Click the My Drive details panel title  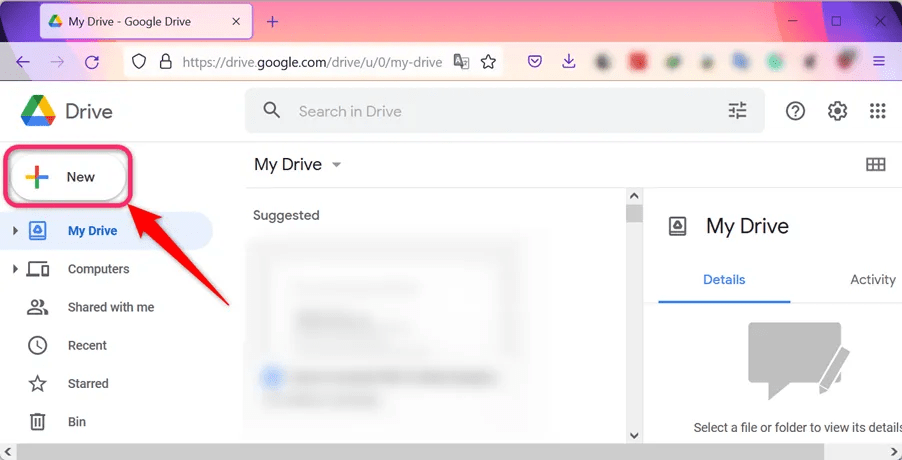click(x=747, y=226)
